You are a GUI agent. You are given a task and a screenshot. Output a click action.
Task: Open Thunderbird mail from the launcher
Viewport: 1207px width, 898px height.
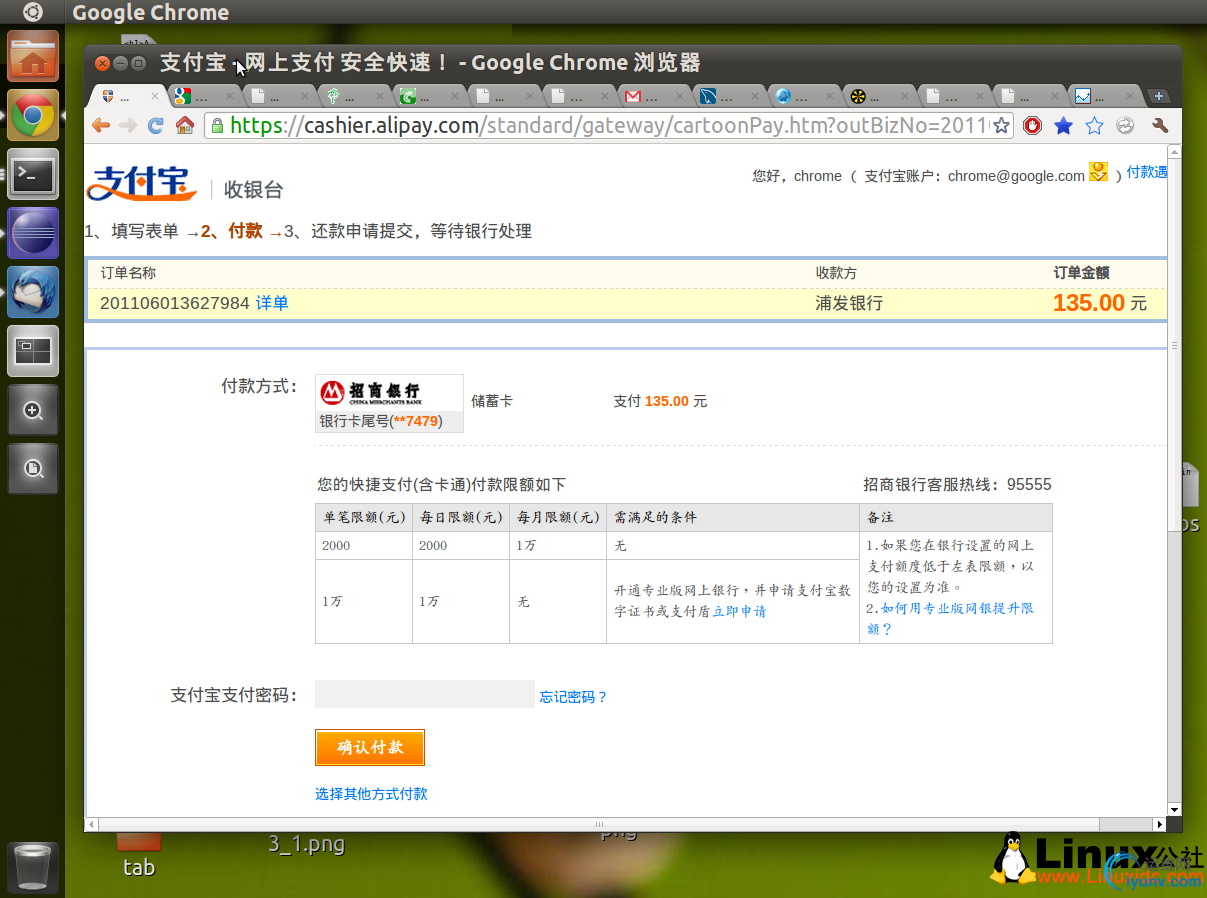point(33,292)
